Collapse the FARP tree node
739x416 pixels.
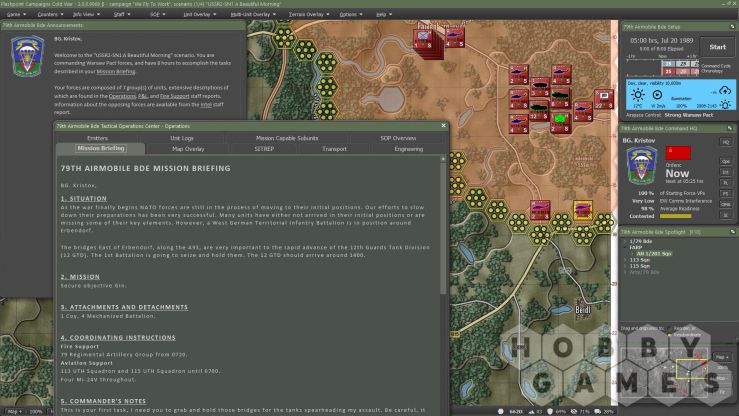tap(625, 247)
